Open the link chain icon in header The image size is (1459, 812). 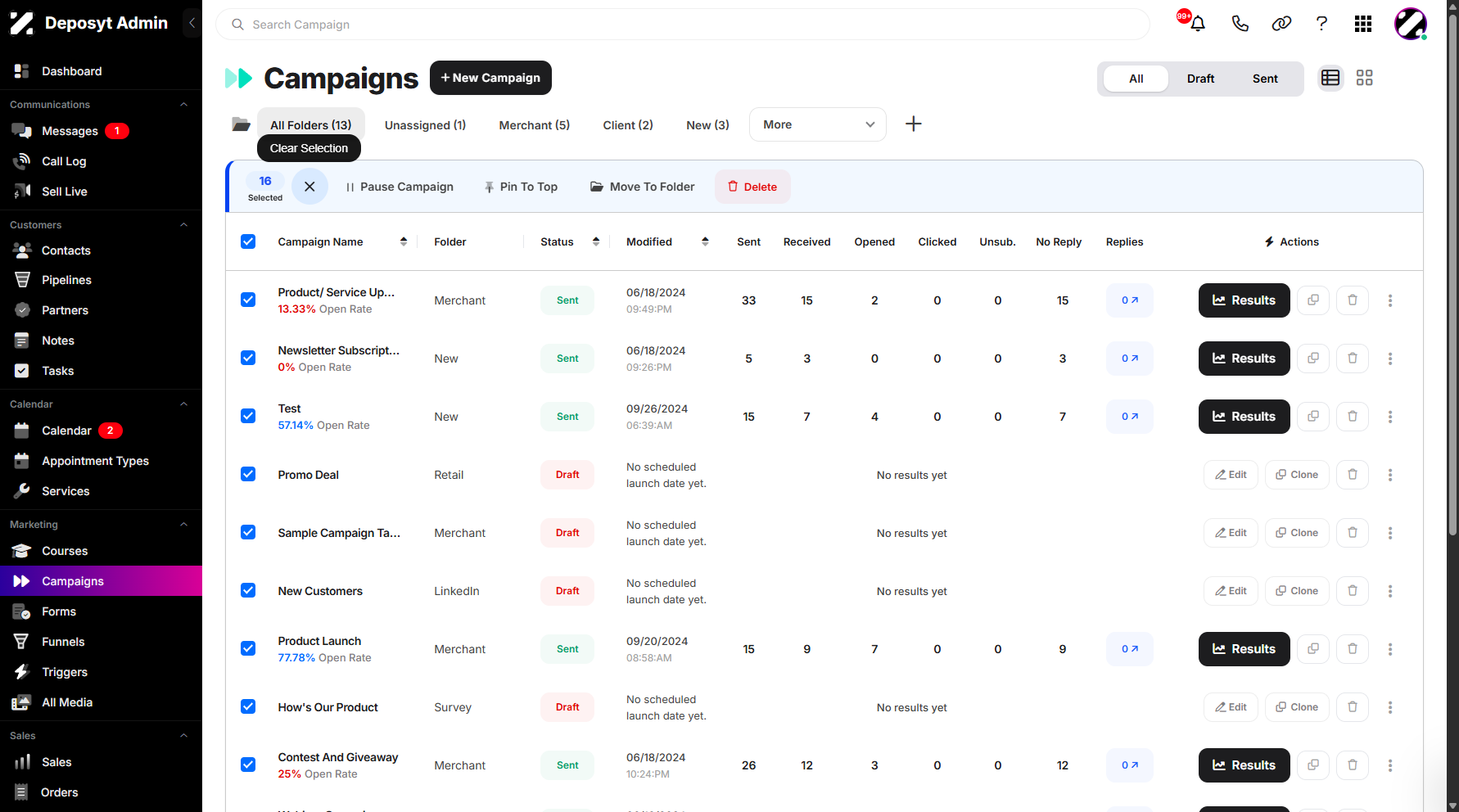coord(1281,24)
